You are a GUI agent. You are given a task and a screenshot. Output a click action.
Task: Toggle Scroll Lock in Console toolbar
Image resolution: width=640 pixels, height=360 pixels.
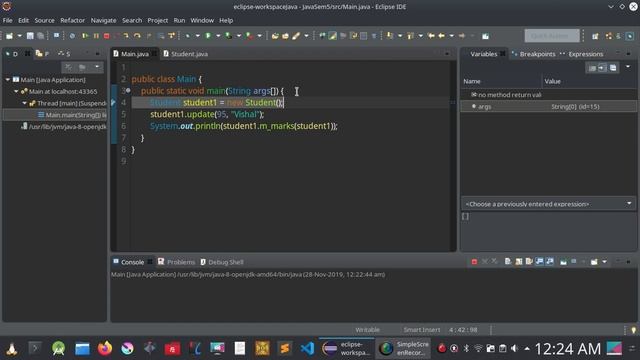coord(519,262)
